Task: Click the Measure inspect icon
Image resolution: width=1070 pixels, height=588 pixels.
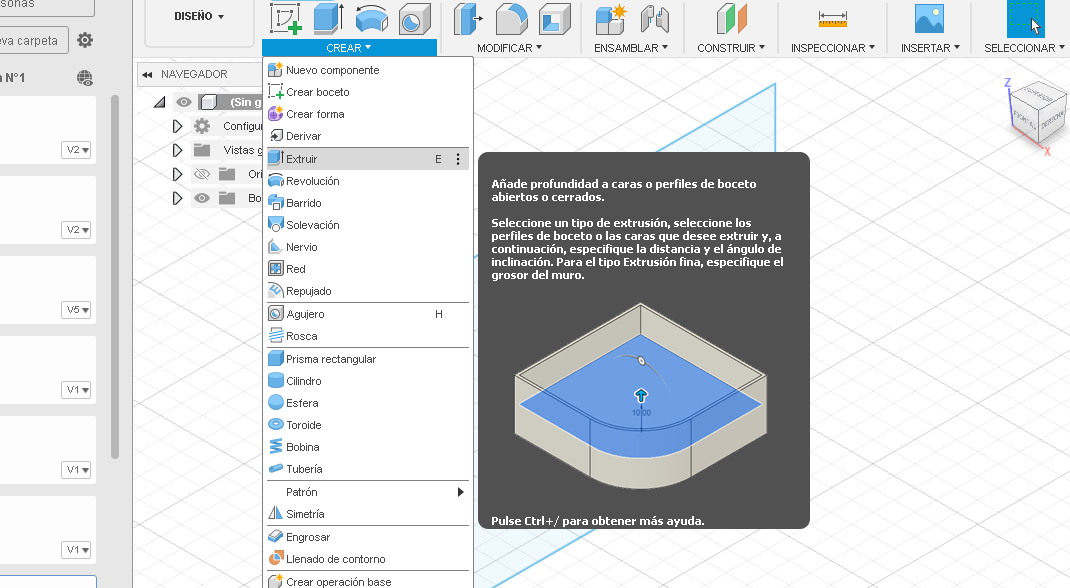Action: [x=833, y=18]
